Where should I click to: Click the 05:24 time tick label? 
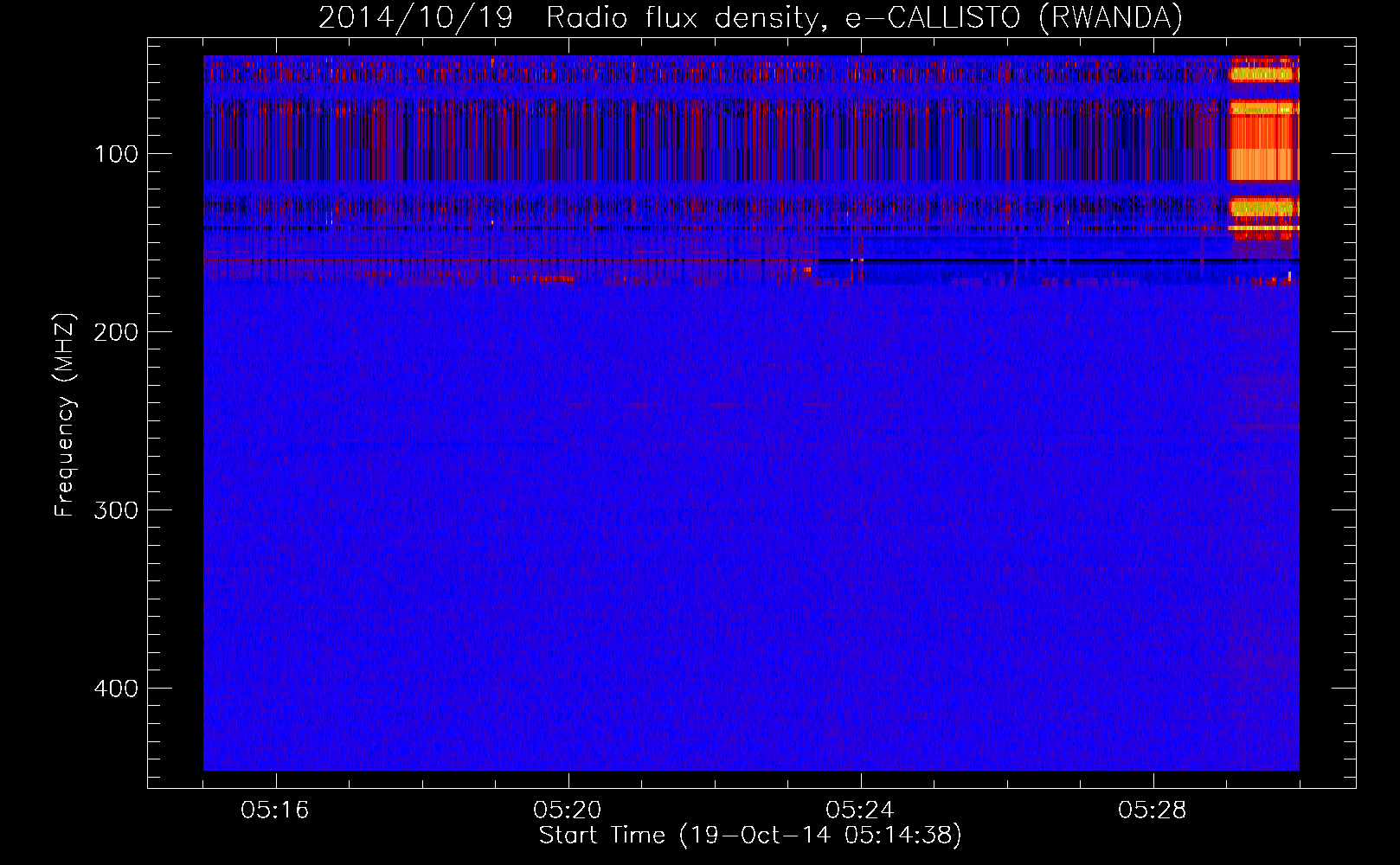click(x=860, y=811)
